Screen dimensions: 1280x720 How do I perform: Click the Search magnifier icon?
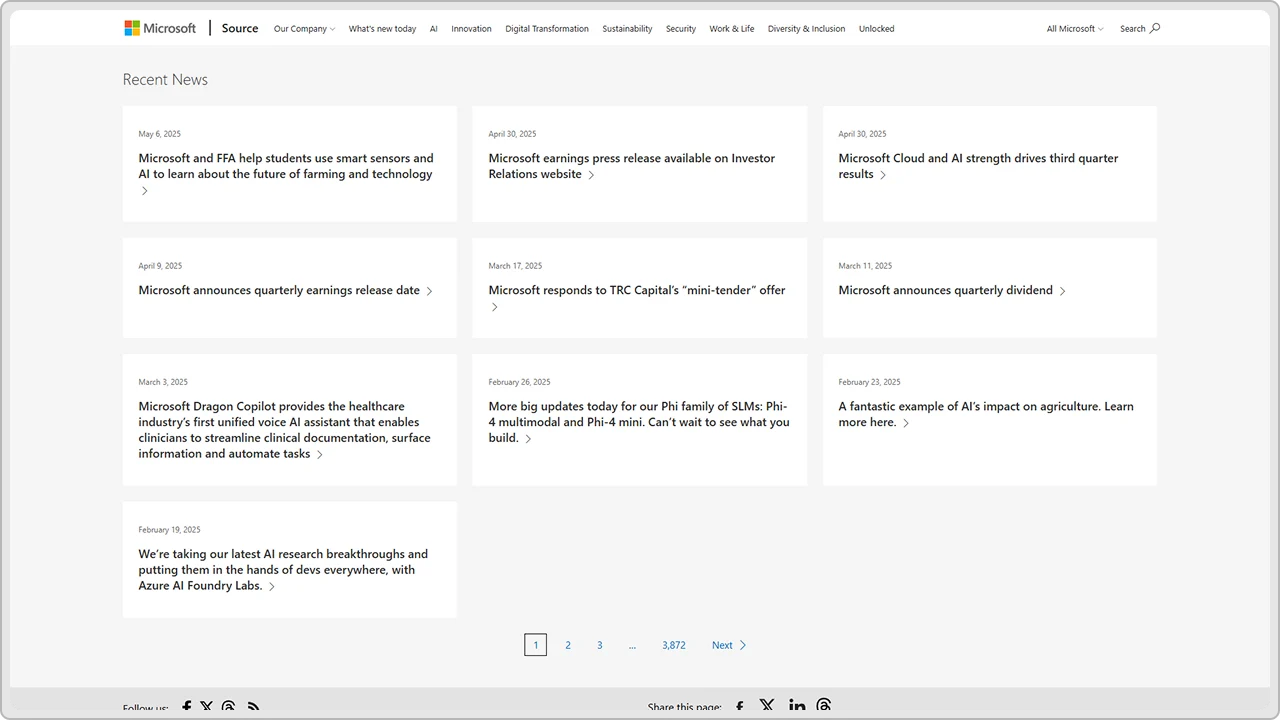pos(1155,28)
